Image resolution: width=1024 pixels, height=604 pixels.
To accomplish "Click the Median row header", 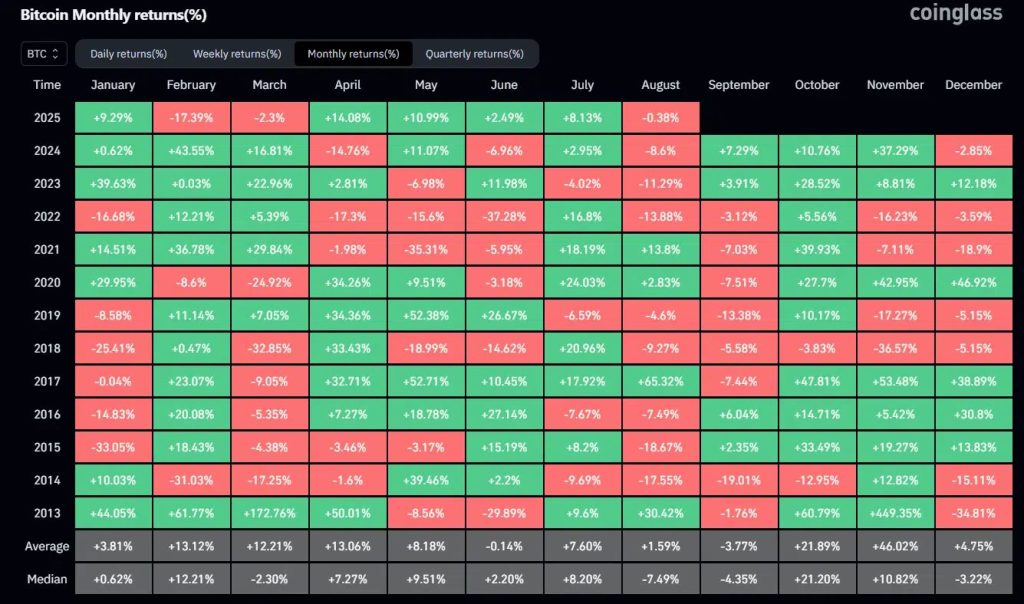I will pyautogui.click(x=46, y=578).
